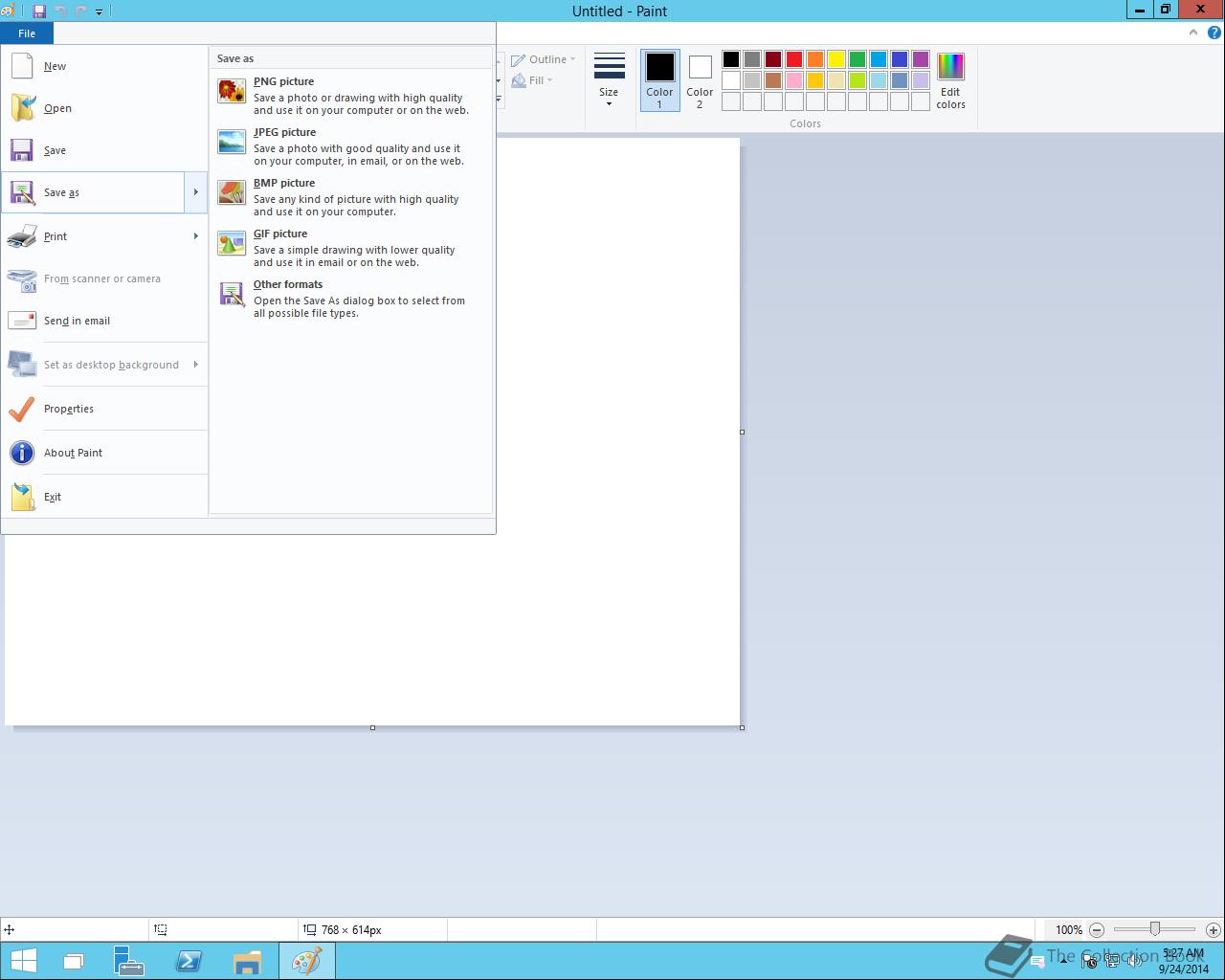Image resolution: width=1225 pixels, height=980 pixels.
Task: Click the zoom out minus button
Action: tap(1097, 929)
